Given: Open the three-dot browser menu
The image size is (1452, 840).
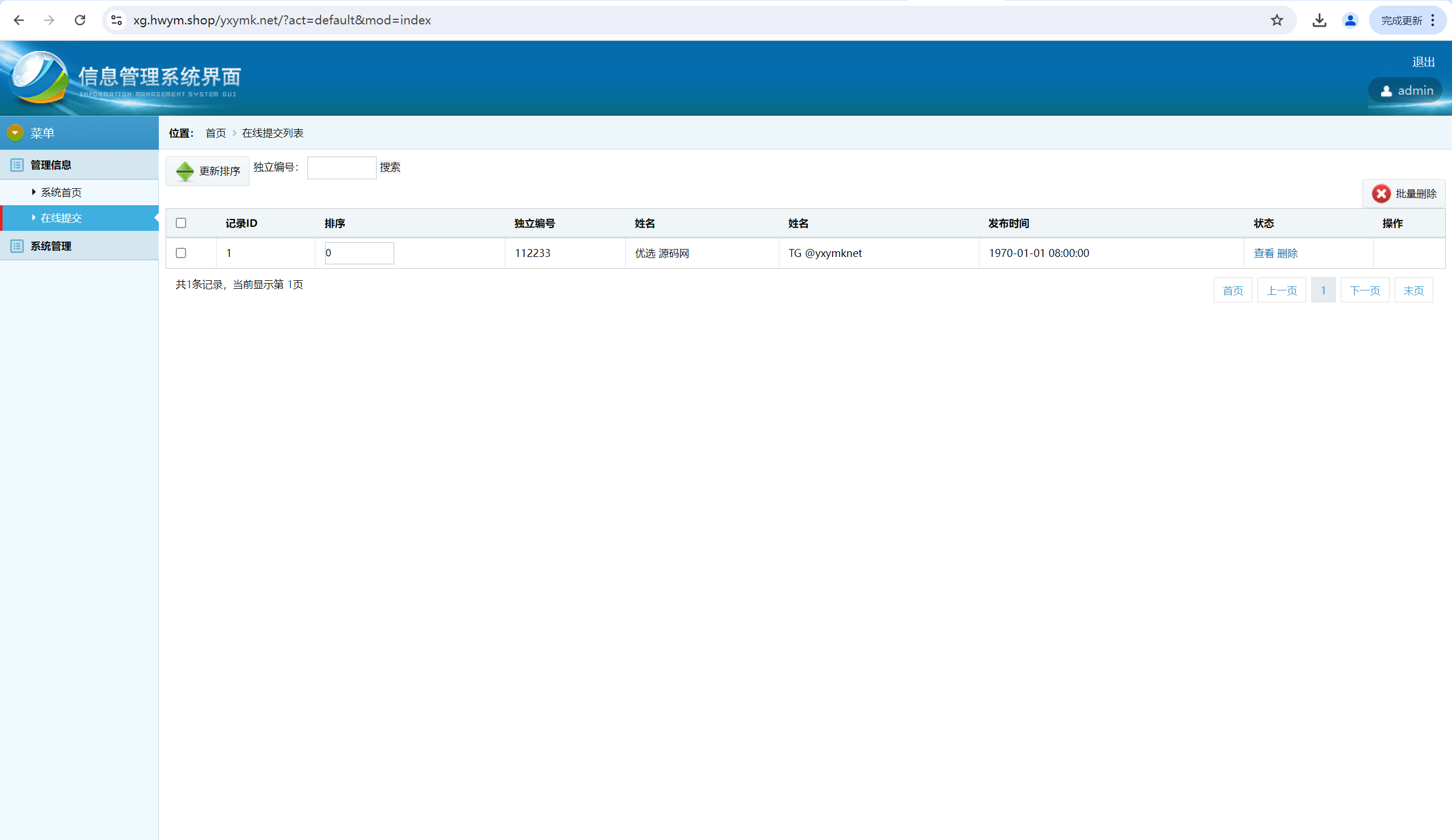Looking at the screenshot, I should (x=1433, y=20).
